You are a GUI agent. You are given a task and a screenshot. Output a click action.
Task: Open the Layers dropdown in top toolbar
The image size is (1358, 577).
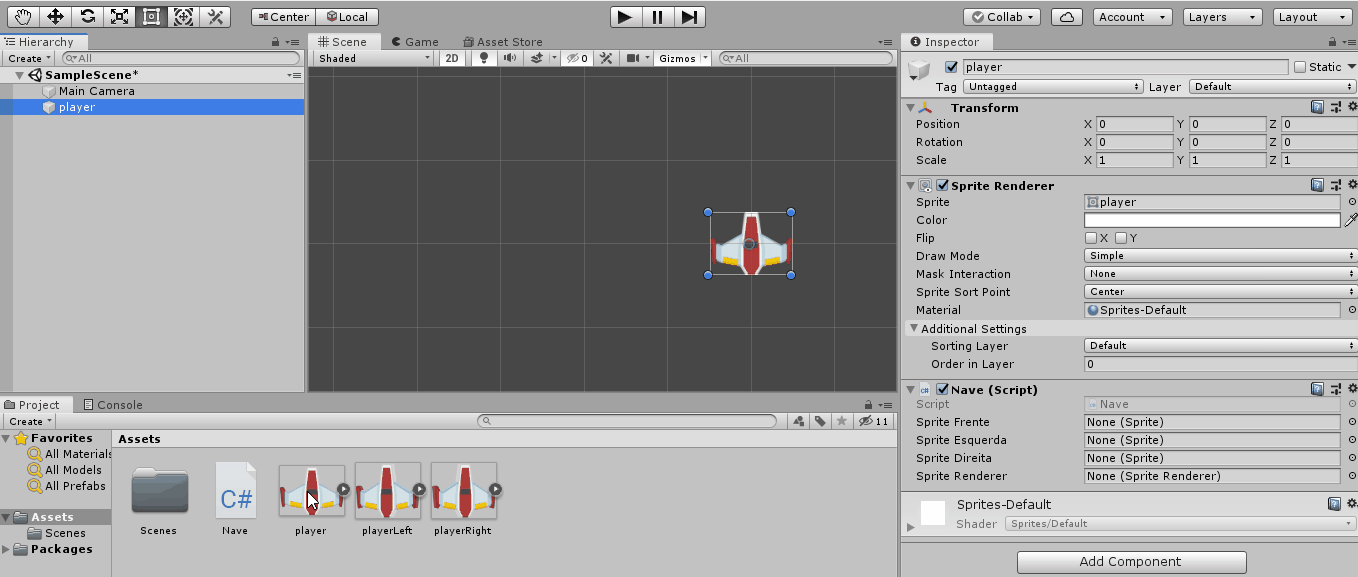point(1223,17)
